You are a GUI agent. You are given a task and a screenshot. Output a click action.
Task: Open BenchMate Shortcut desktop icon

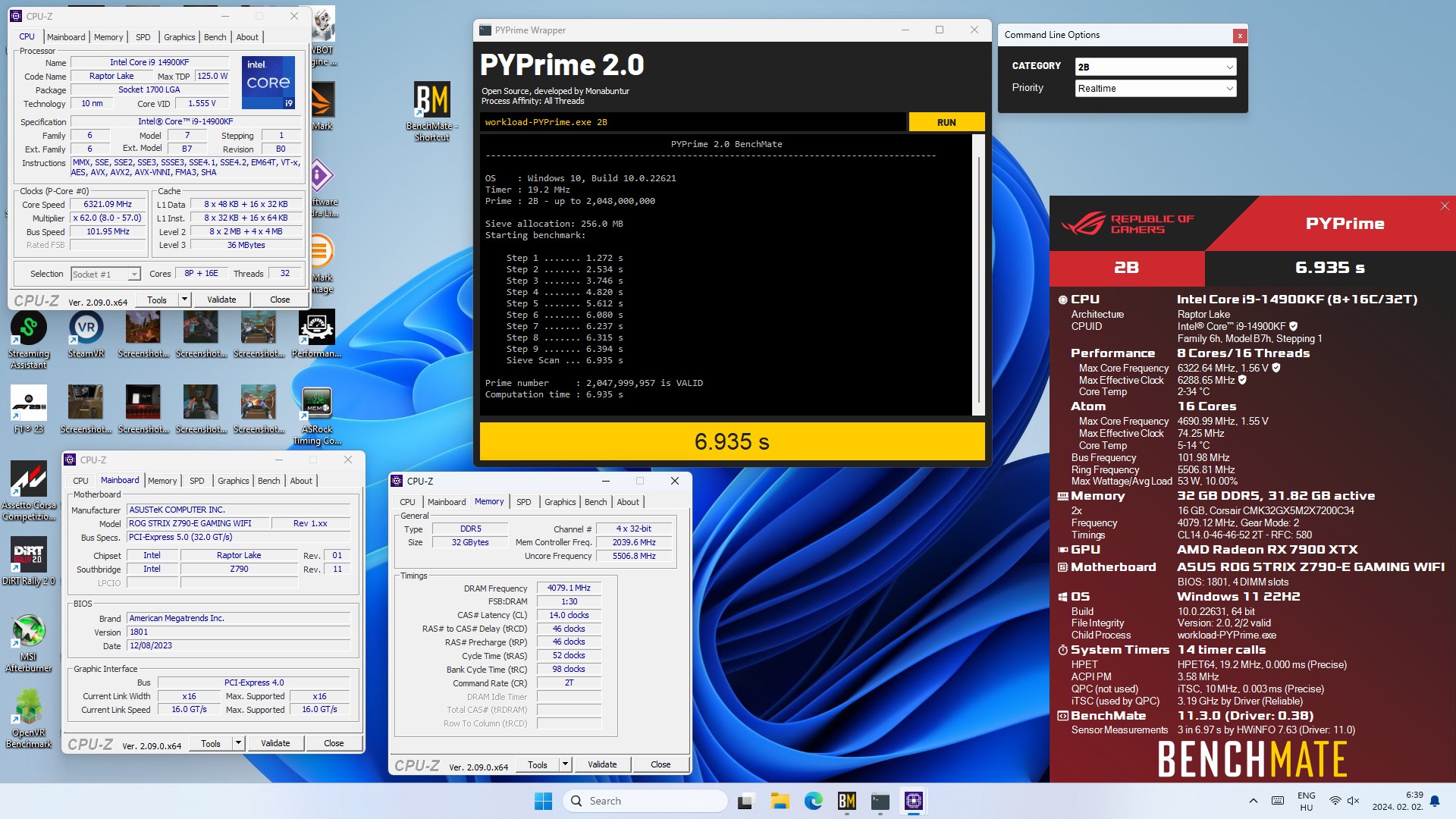point(431,111)
